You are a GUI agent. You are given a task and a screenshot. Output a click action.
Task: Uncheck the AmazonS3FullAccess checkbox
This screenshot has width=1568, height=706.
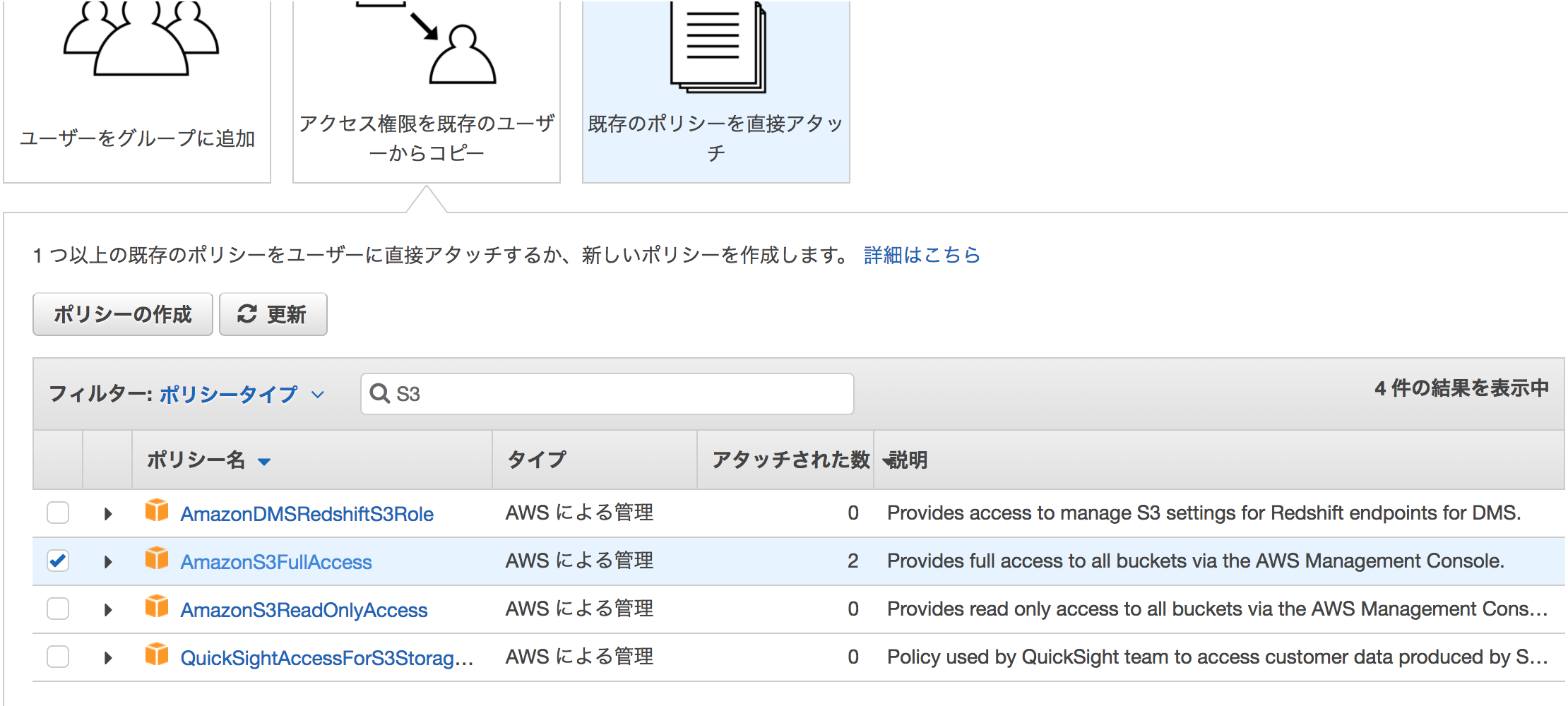[x=58, y=561]
